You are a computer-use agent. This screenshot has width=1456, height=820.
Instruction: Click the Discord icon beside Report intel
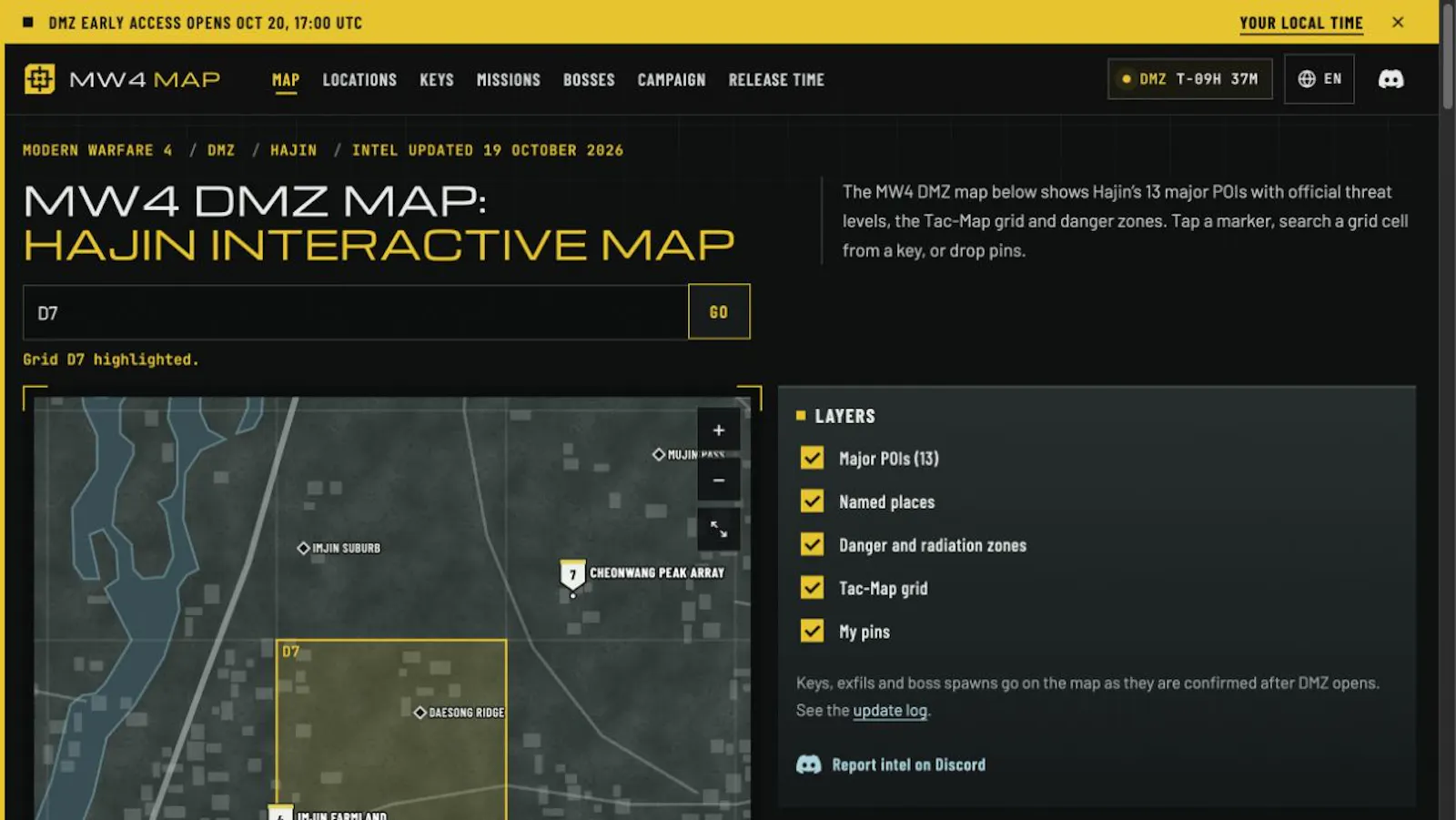coord(808,764)
